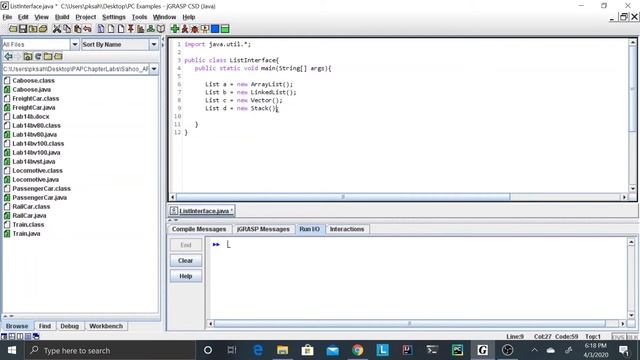Image resolution: width=640 pixels, height=360 pixels.
Task: Expand the directory path dropdown
Action: click(154, 69)
